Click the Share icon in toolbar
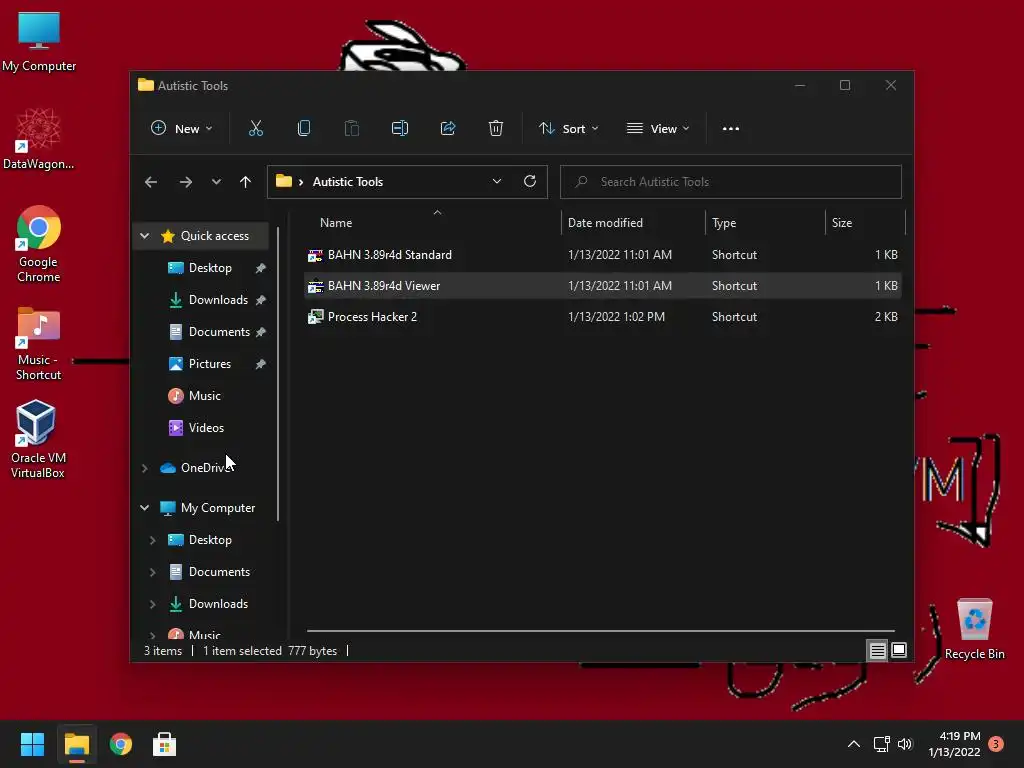 point(448,129)
